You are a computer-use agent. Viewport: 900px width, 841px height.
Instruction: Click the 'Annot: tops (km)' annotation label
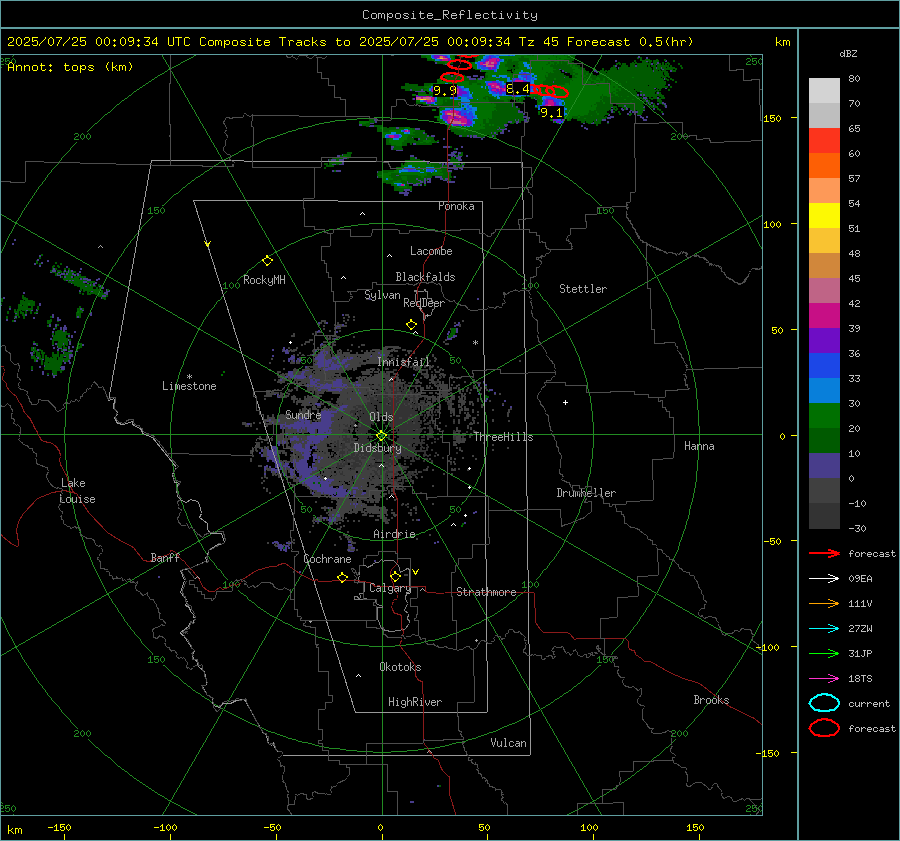coord(70,67)
